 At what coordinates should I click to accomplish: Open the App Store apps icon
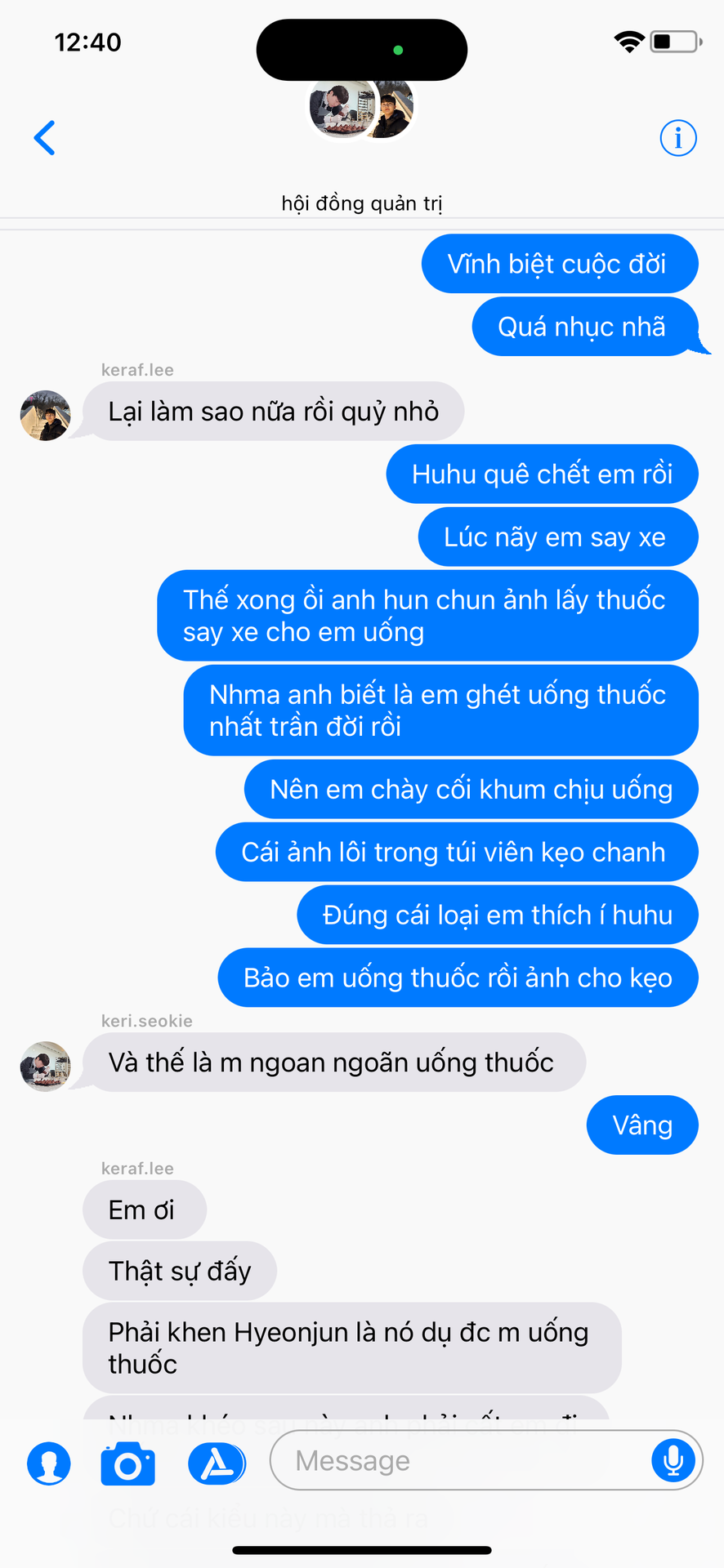click(217, 1463)
